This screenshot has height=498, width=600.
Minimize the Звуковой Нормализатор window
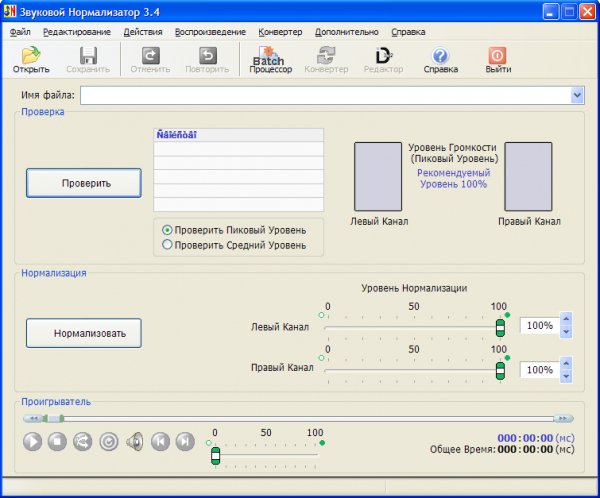click(550, 12)
